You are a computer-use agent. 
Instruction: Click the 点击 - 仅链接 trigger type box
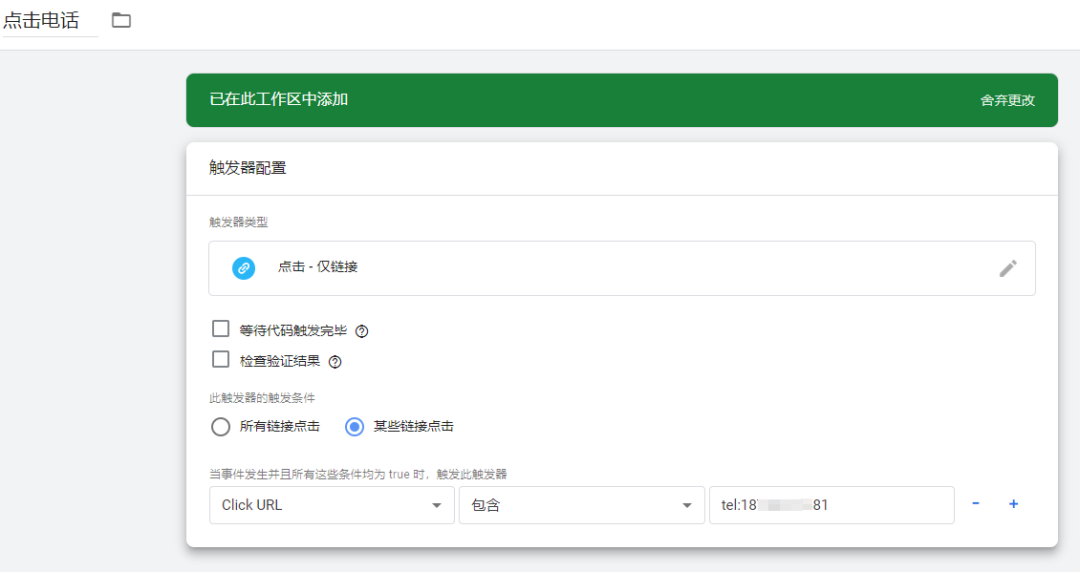(x=622, y=269)
